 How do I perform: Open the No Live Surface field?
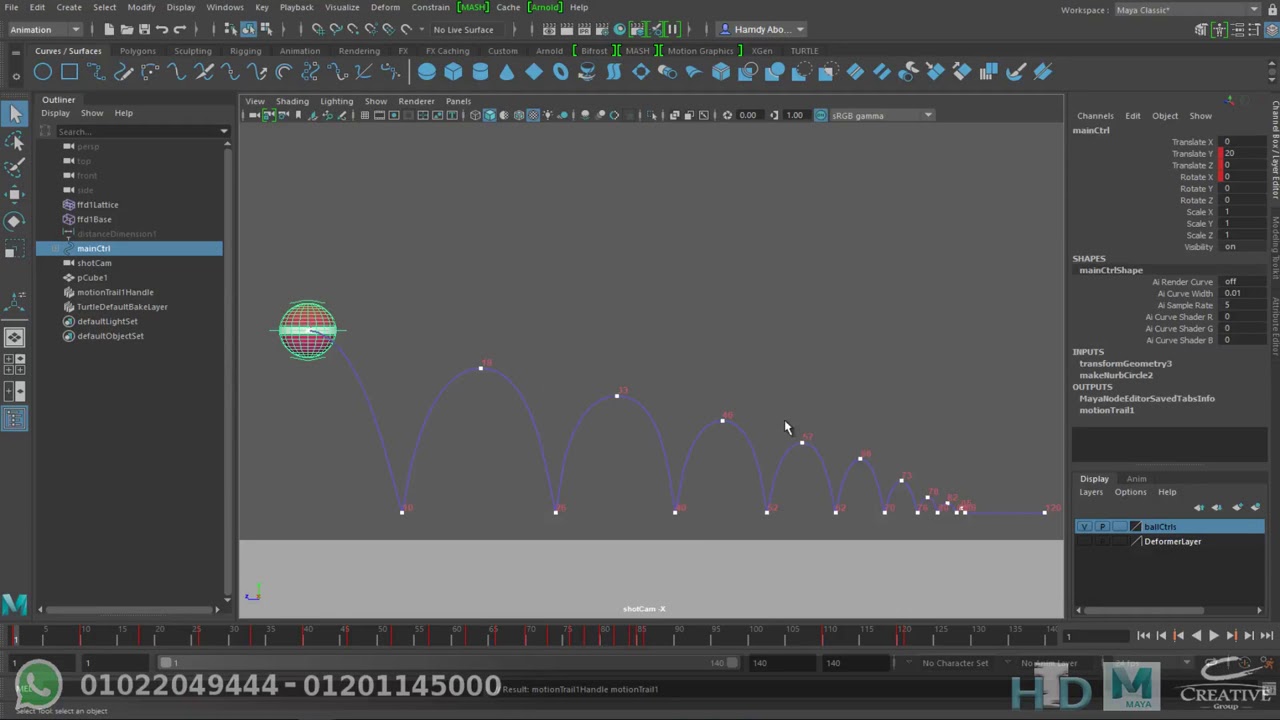coord(463,29)
